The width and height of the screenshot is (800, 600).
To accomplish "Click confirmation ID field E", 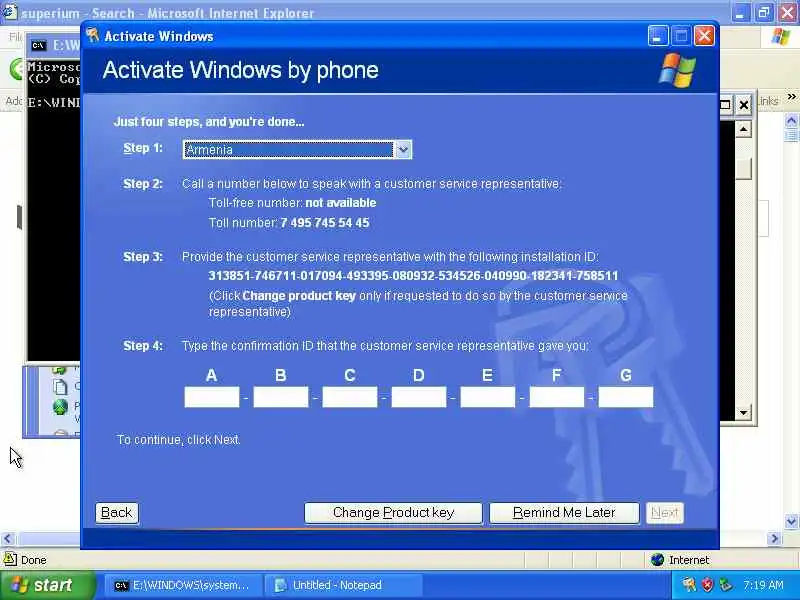I will [x=488, y=397].
